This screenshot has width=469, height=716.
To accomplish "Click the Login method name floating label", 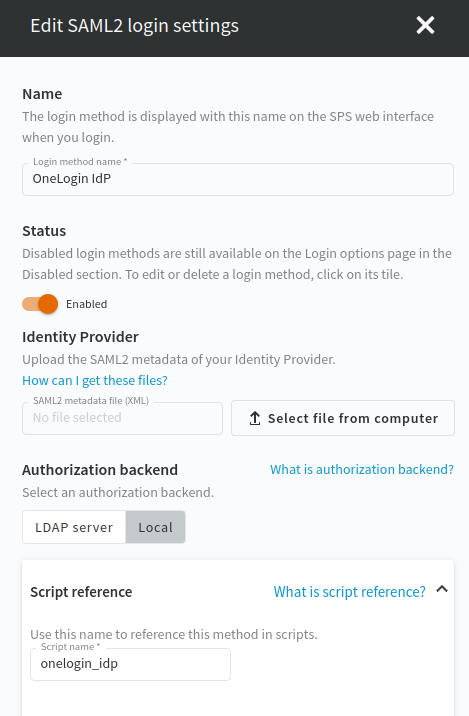I will point(80,162).
